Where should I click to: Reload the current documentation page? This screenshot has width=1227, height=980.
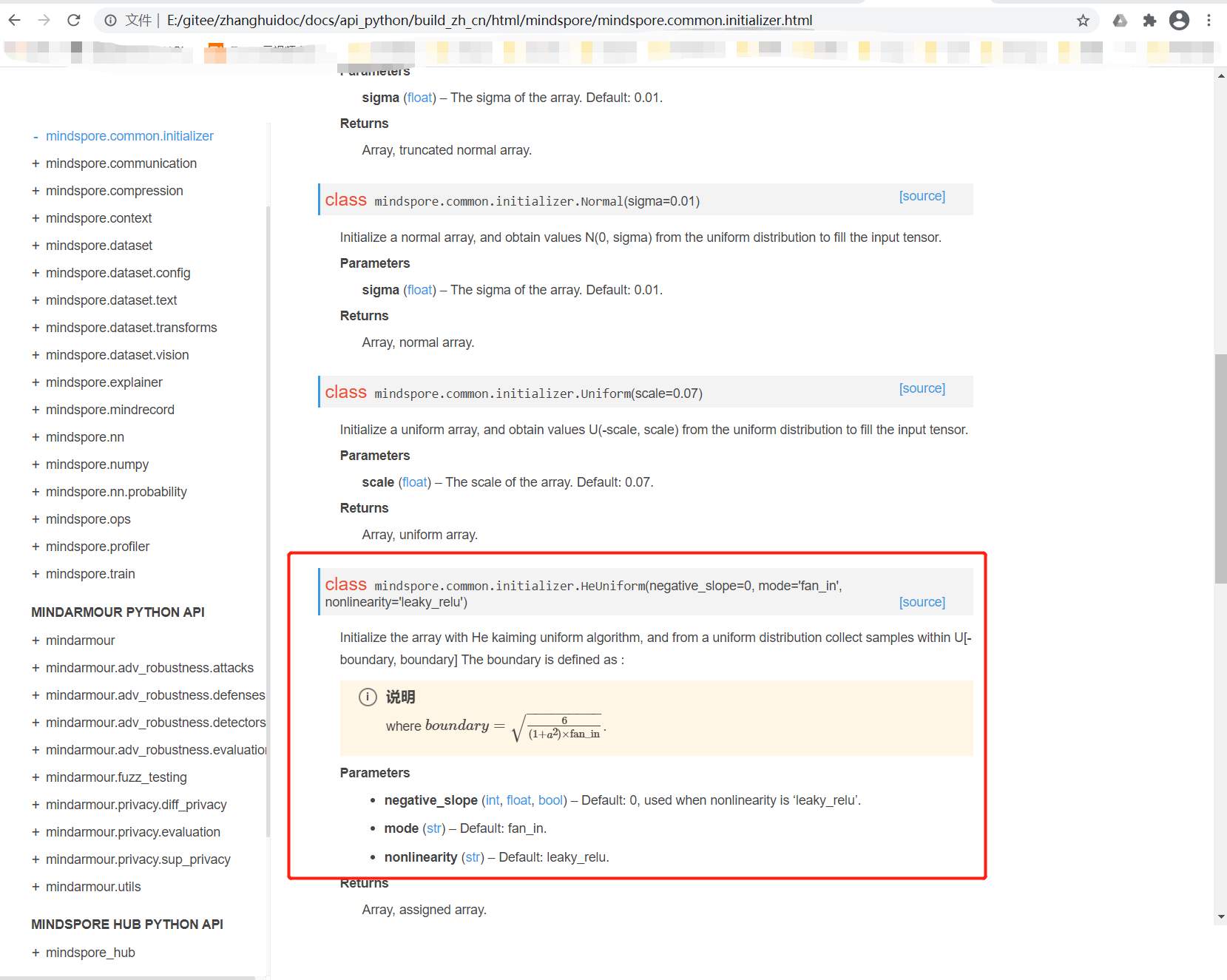pyautogui.click(x=73, y=20)
